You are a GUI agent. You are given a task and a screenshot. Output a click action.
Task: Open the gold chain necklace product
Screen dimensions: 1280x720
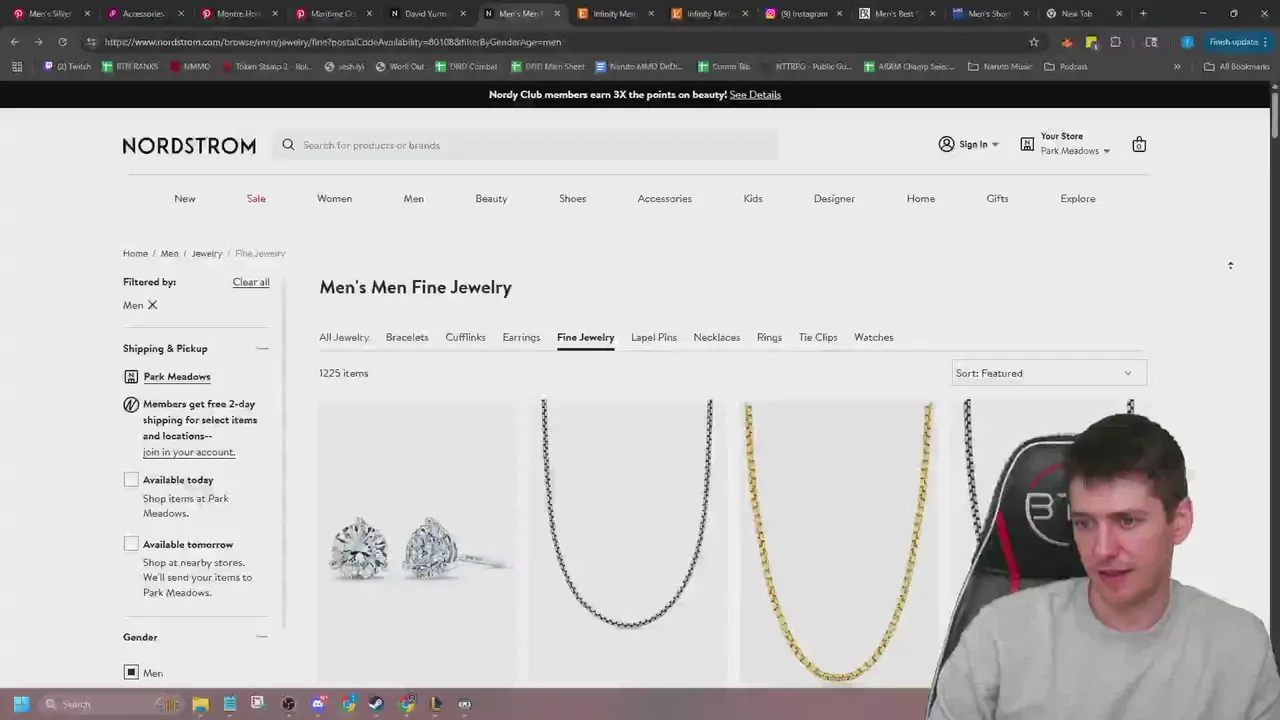point(838,541)
